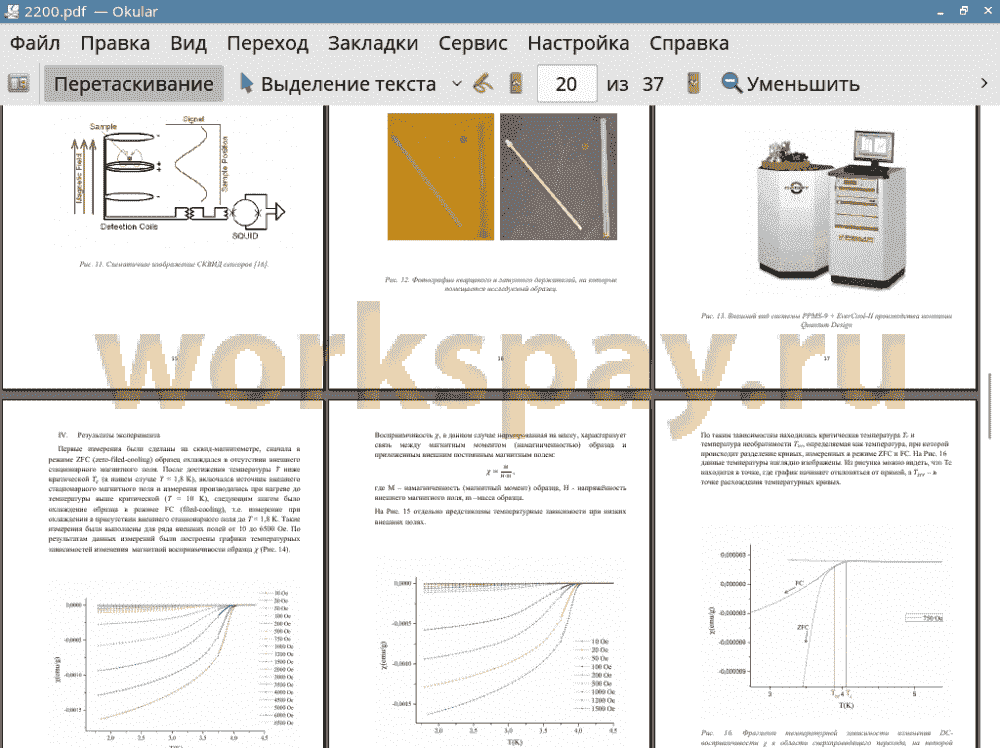The height and width of the screenshot is (748, 1000).
Task: Go to next page arrow icon
Action: pyautogui.click(x=693, y=84)
